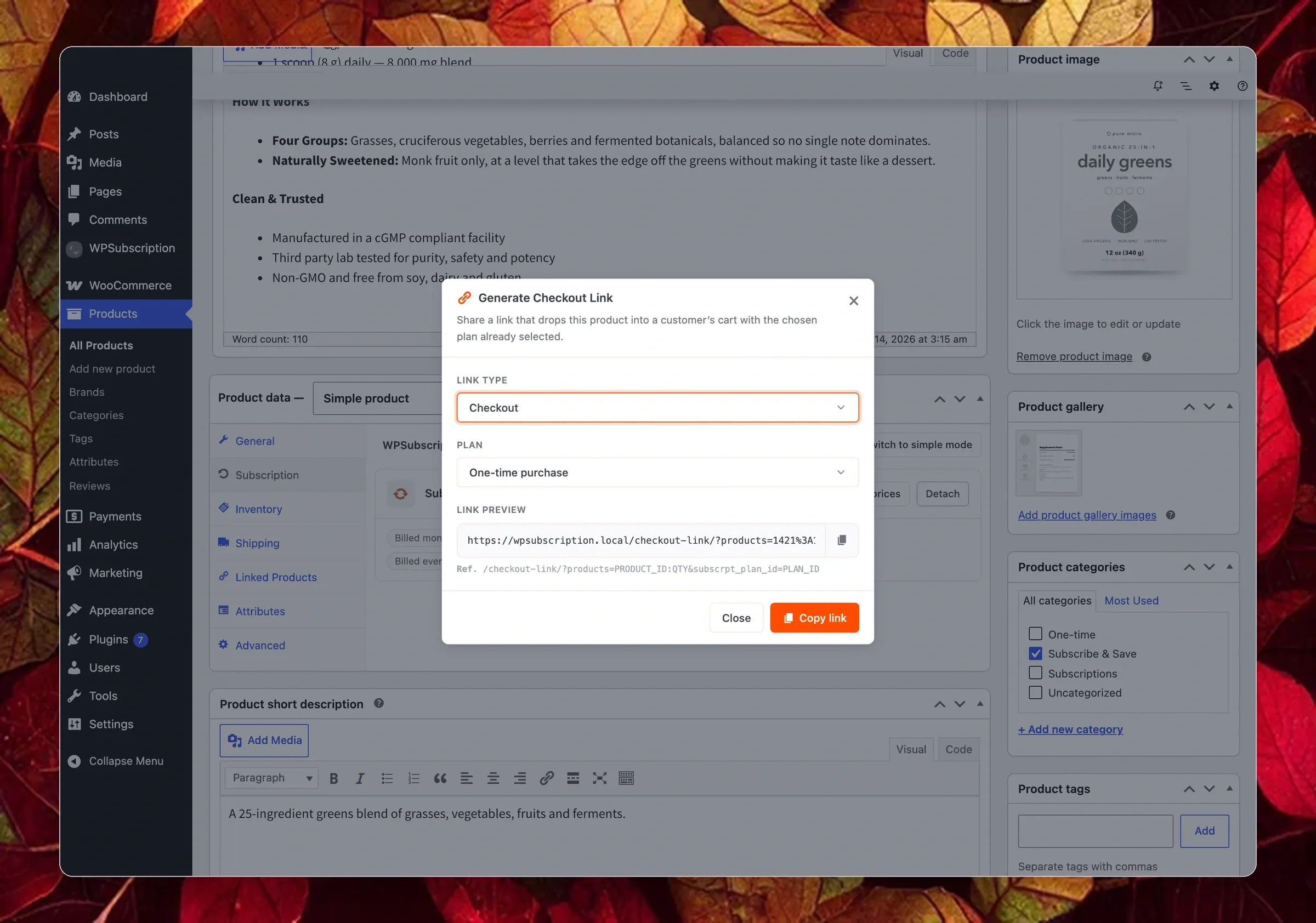Viewport: 1316px width, 923px height.
Task: Select the link preview URL field
Action: point(641,540)
